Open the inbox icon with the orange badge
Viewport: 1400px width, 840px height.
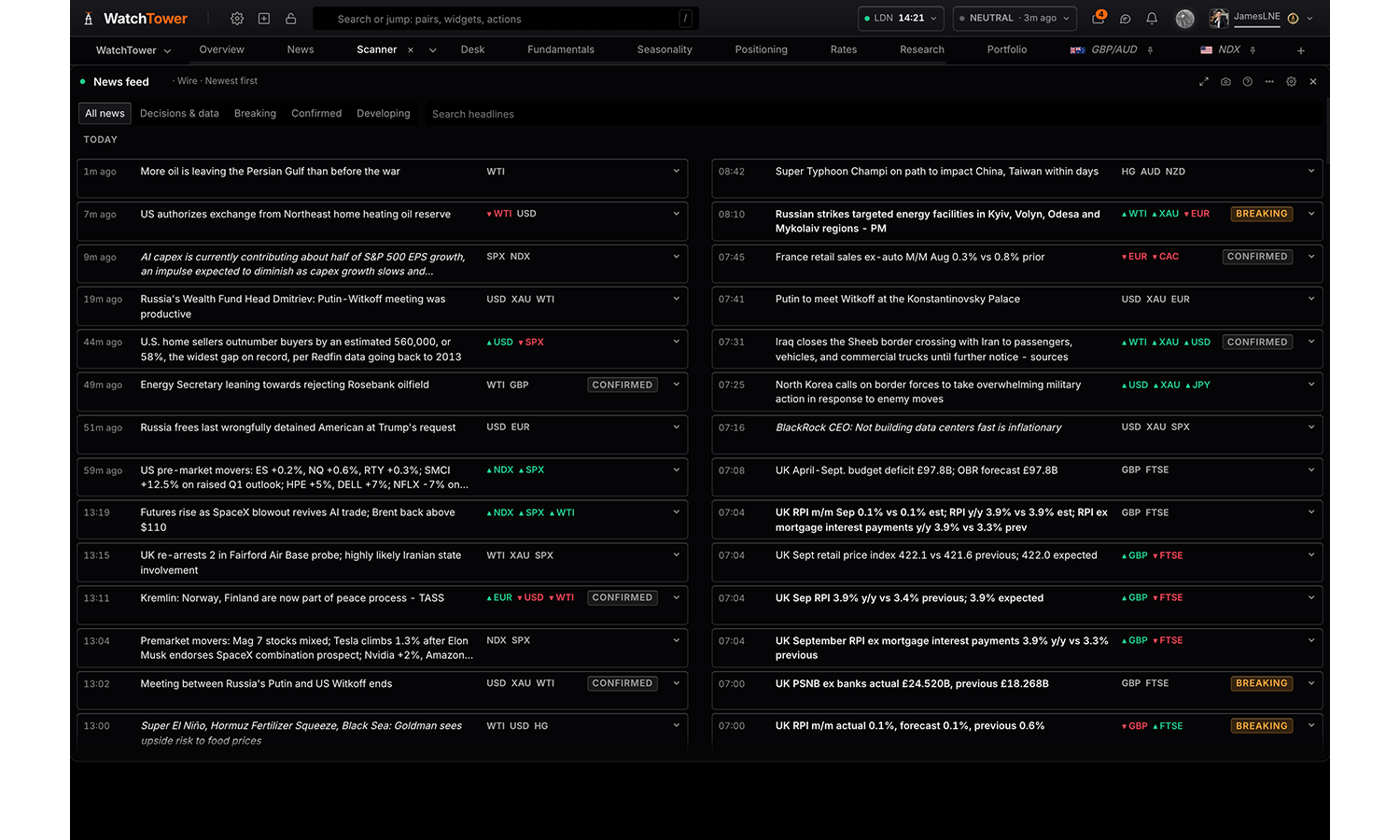[x=1099, y=18]
